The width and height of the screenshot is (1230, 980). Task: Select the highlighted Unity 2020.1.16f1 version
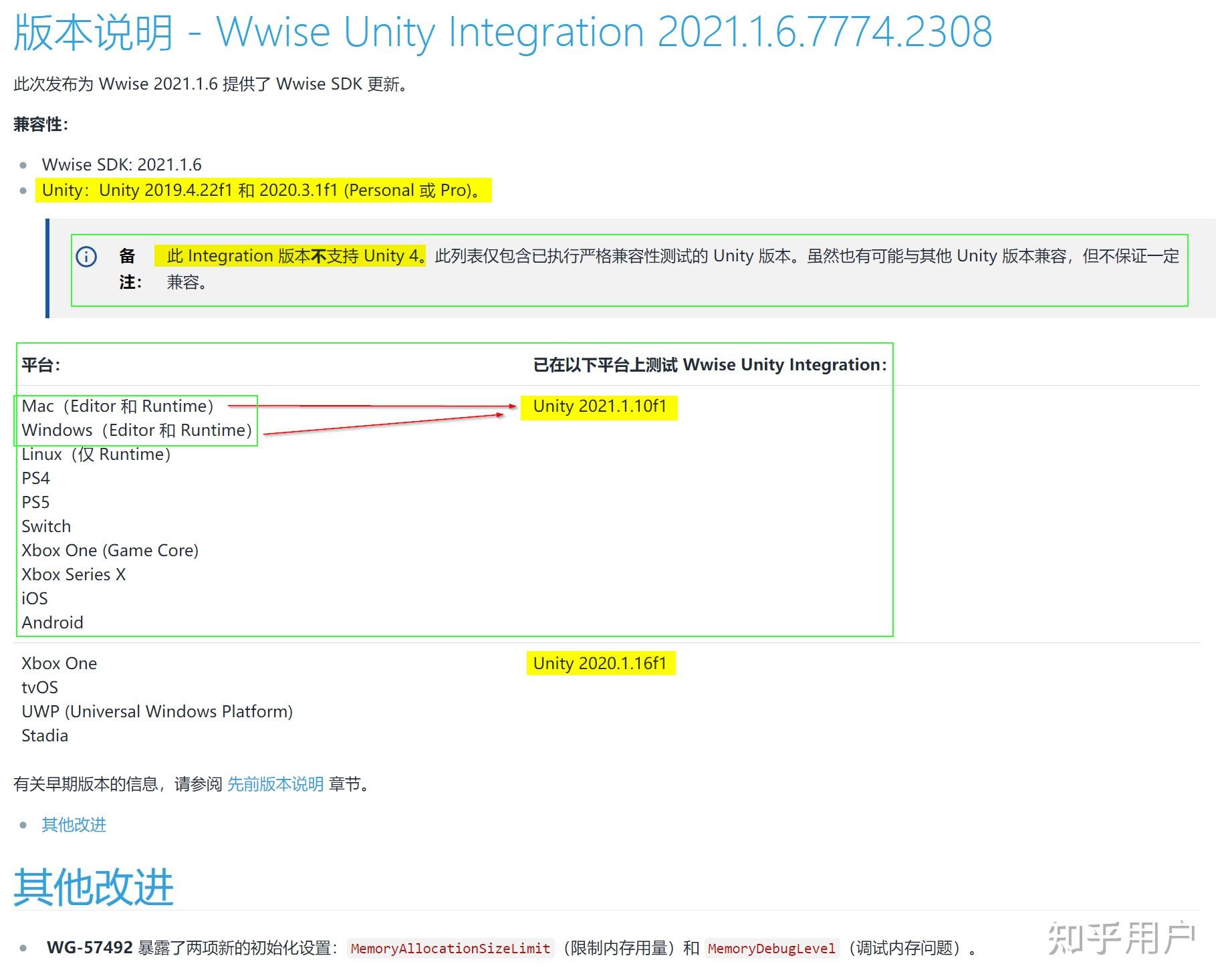coord(600,663)
